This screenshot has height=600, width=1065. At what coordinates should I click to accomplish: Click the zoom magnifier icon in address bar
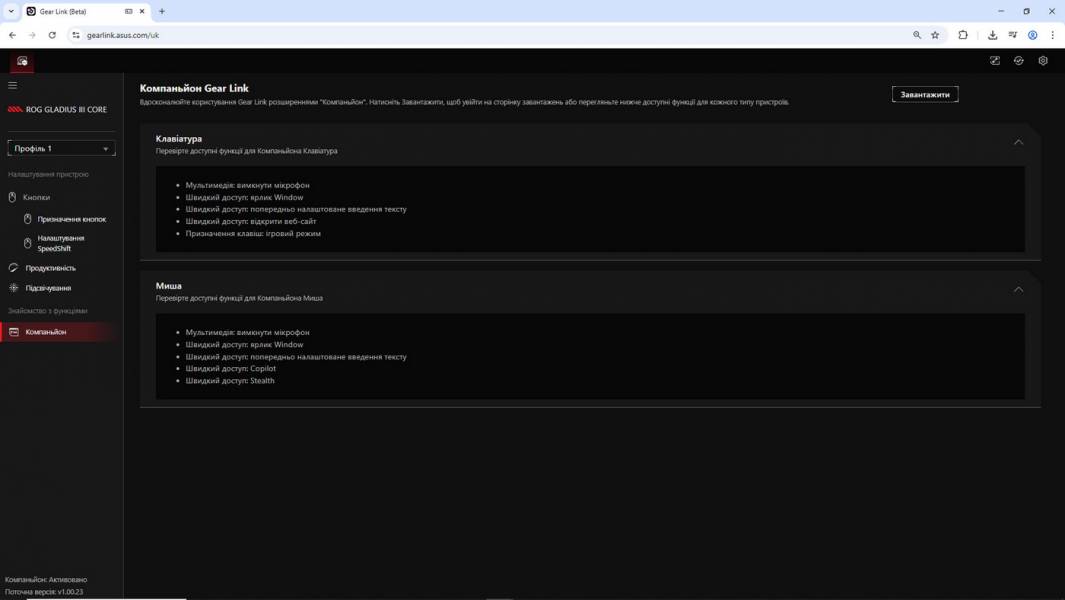(917, 35)
